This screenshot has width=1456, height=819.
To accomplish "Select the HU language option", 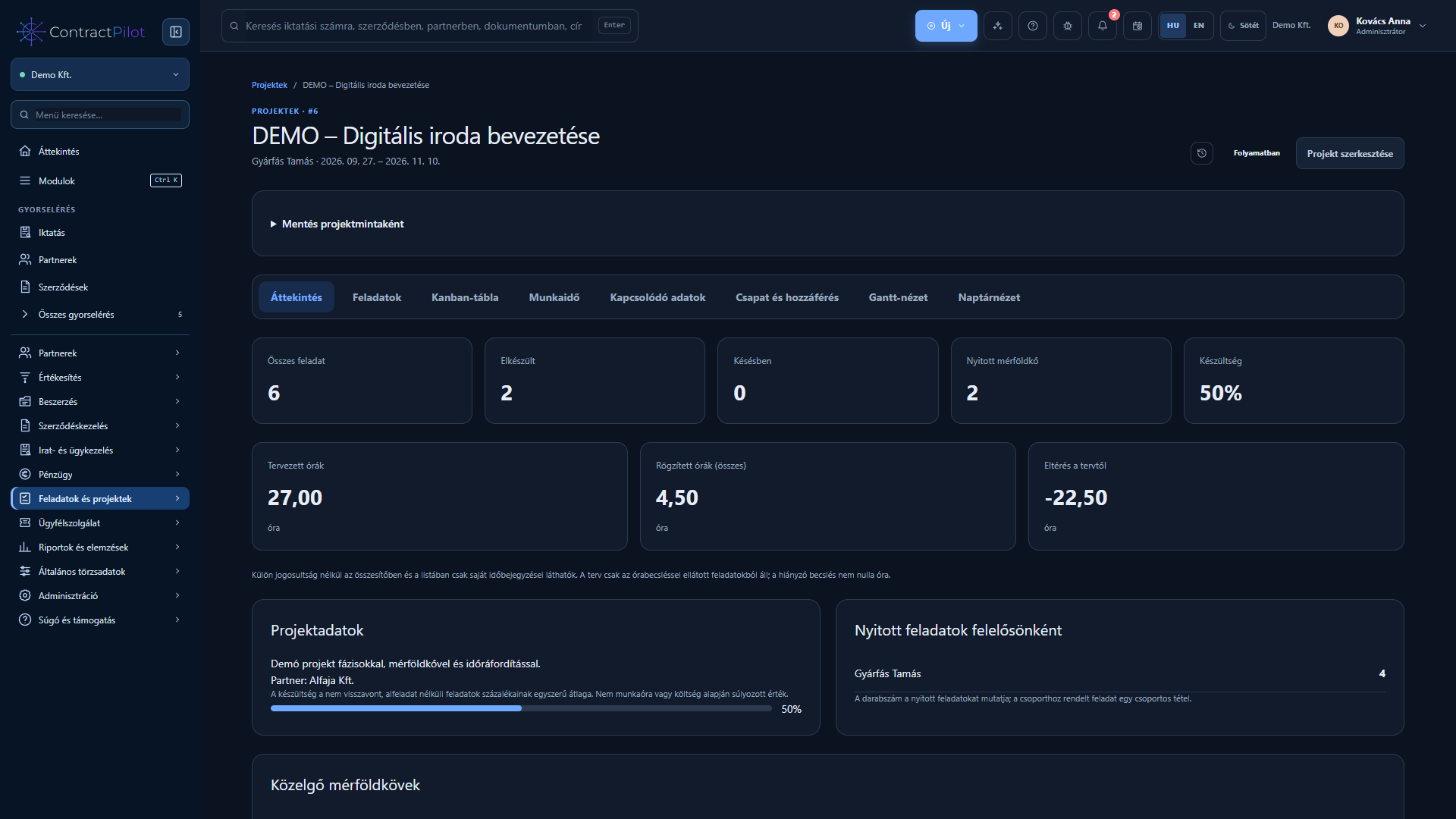I will 1173,26.
